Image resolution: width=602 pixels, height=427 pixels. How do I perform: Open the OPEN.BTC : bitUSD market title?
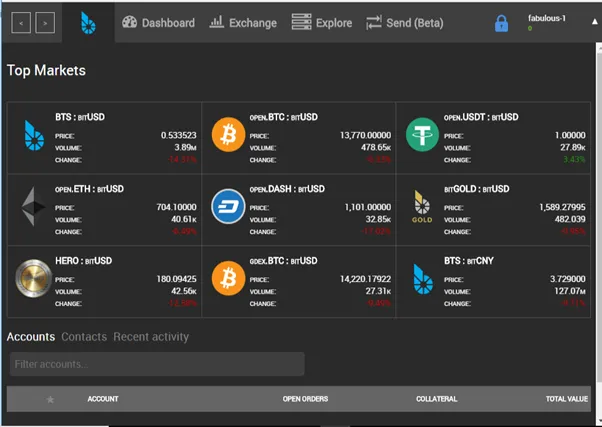[x=284, y=117]
